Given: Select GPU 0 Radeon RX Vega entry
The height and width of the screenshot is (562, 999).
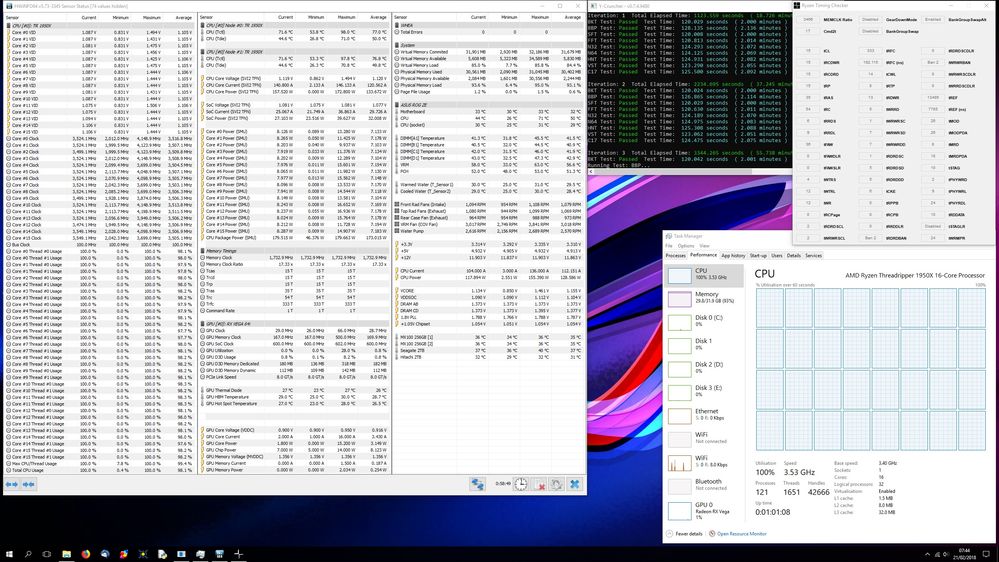Looking at the screenshot, I should [x=704, y=510].
